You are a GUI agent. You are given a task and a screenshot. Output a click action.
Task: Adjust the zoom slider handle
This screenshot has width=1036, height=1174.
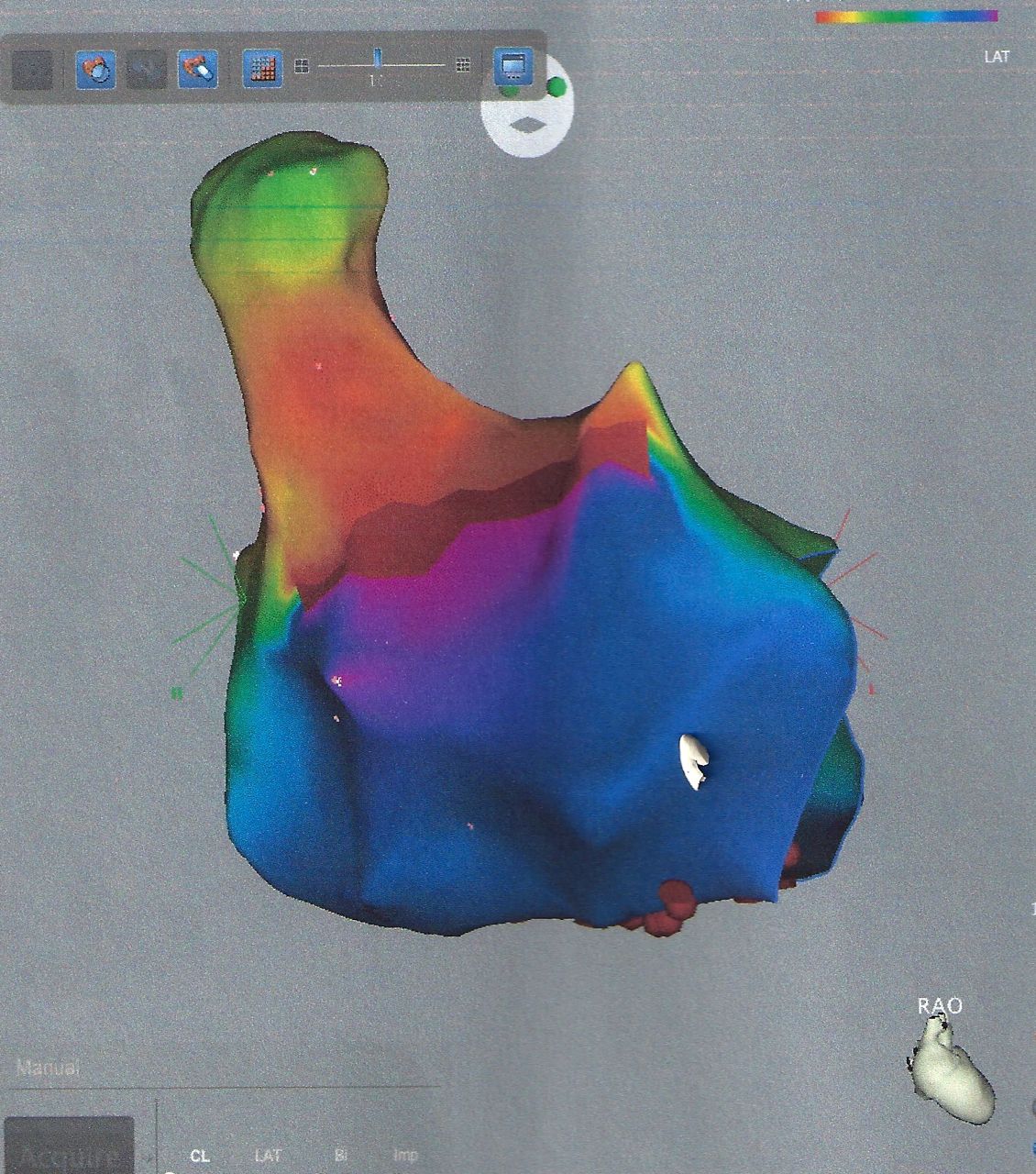coord(379,60)
